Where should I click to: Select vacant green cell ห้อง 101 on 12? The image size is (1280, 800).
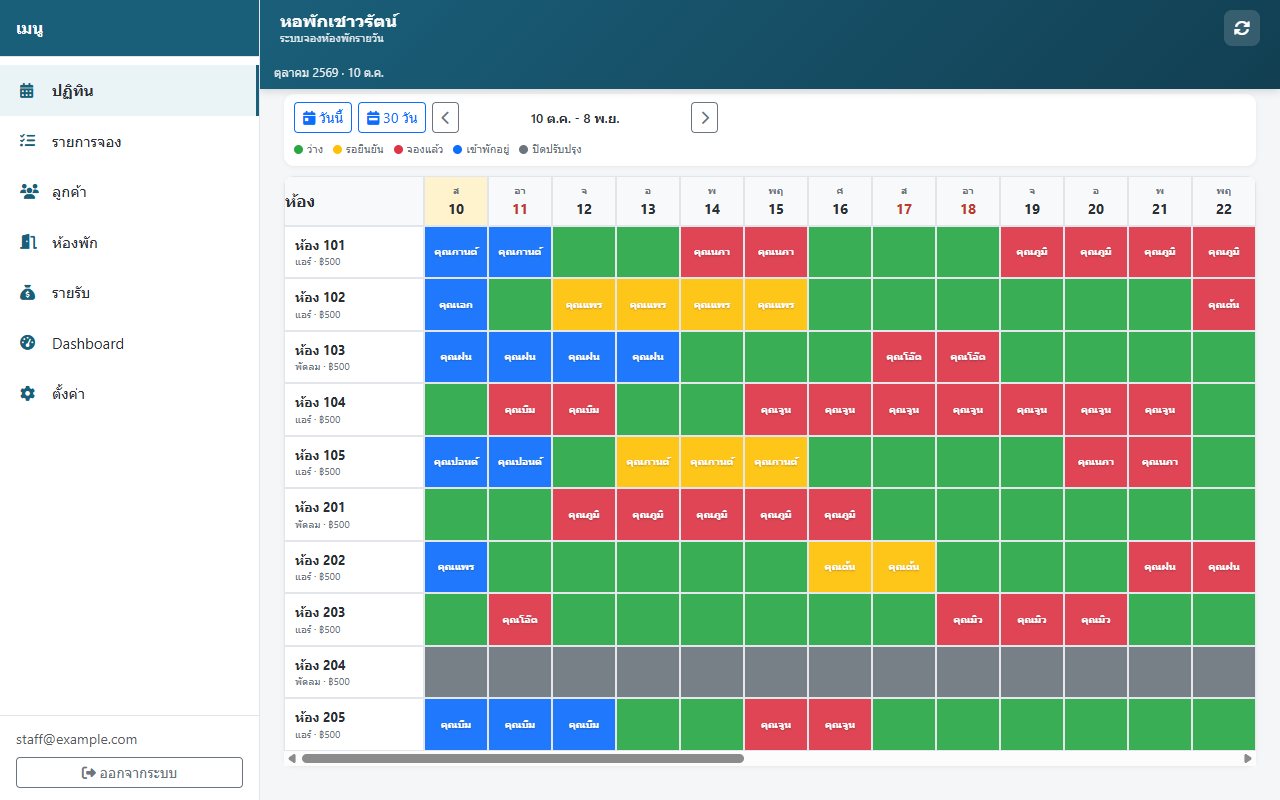coord(584,252)
